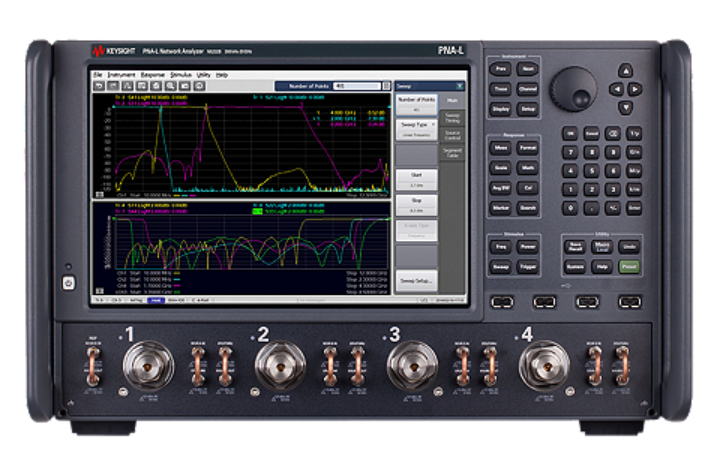This screenshot has height=465, width=710.
Task: Push the down arrow navigation key
Action: tap(625, 107)
